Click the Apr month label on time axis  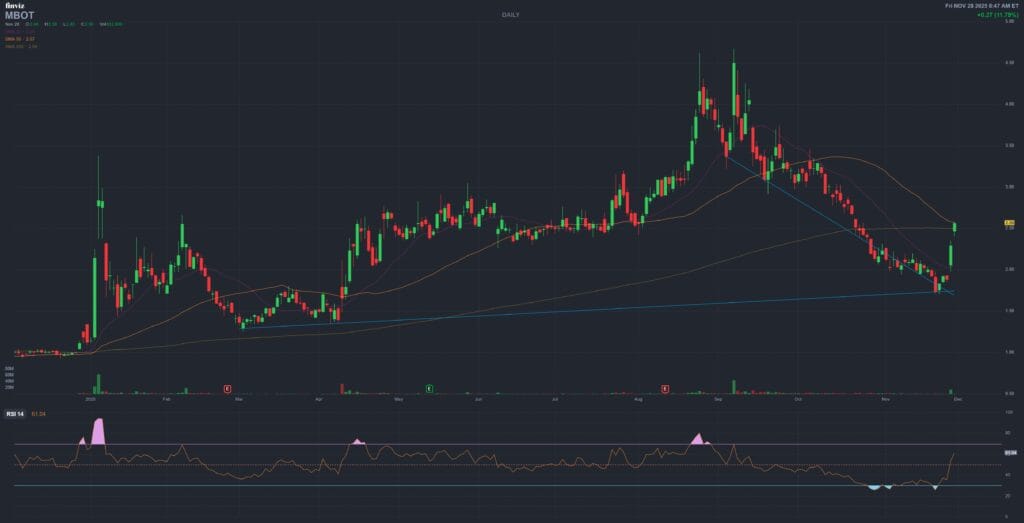319,399
